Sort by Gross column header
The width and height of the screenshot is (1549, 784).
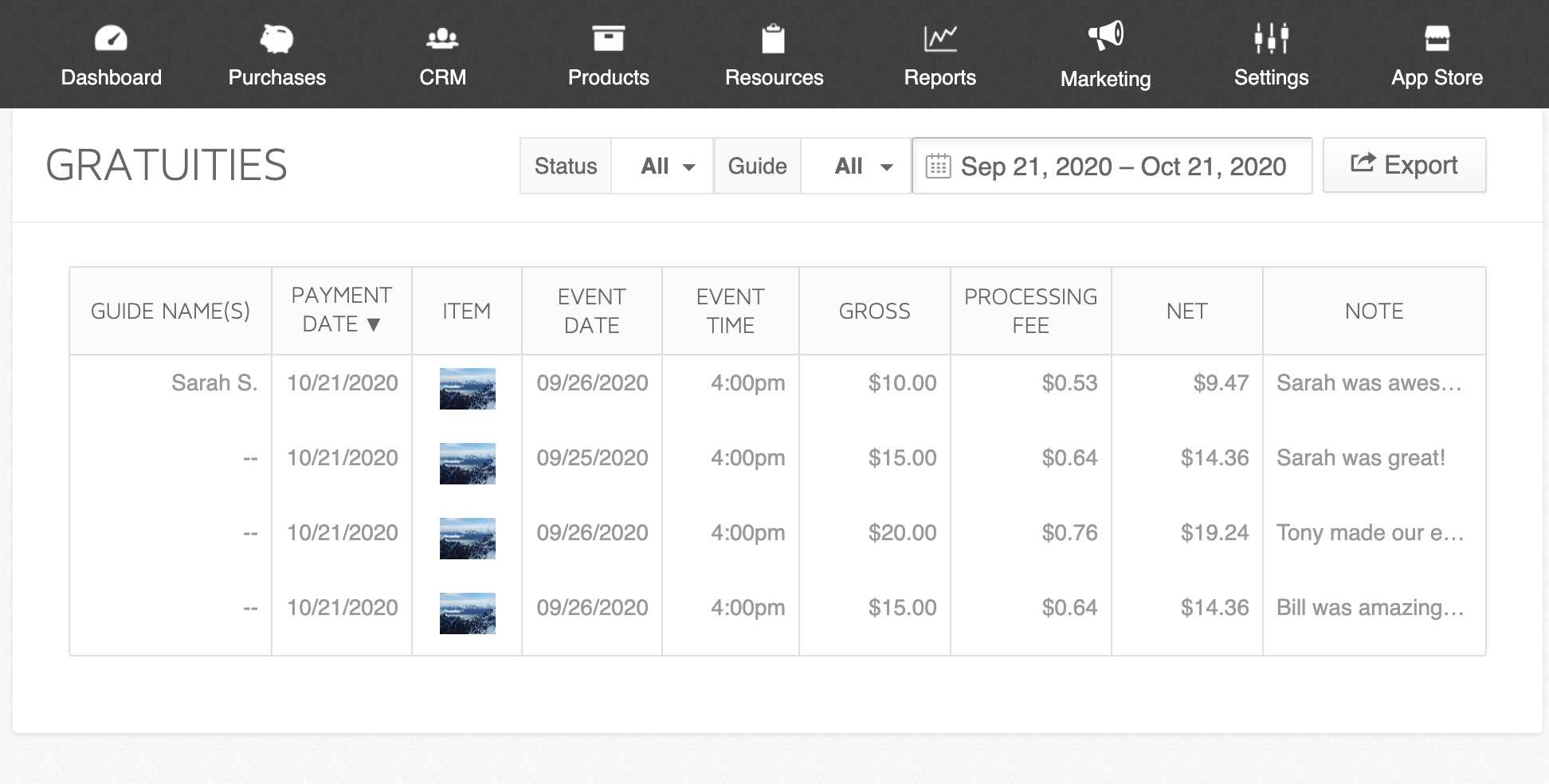[875, 311]
